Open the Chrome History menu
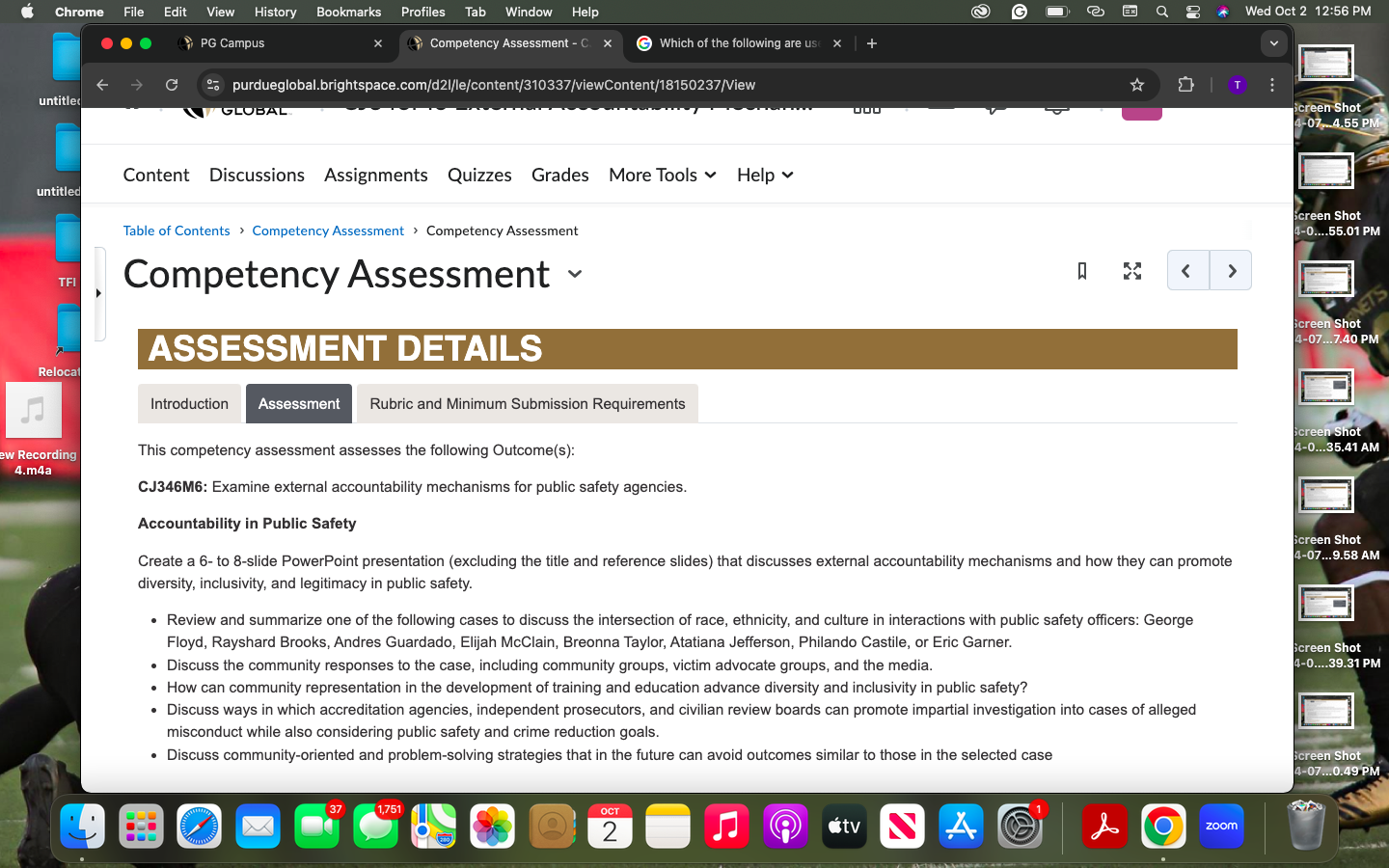 click(x=275, y=12)
